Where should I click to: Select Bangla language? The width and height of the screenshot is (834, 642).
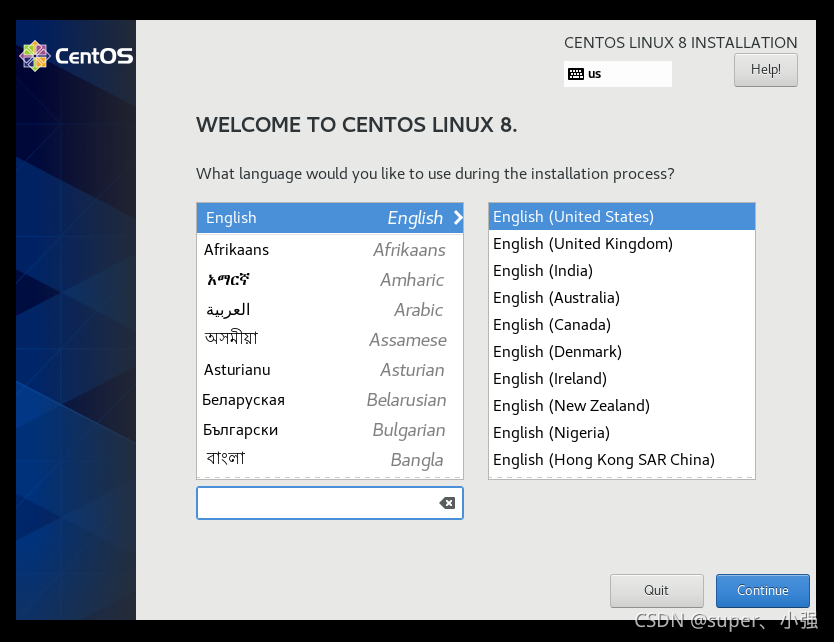(330, 460)
